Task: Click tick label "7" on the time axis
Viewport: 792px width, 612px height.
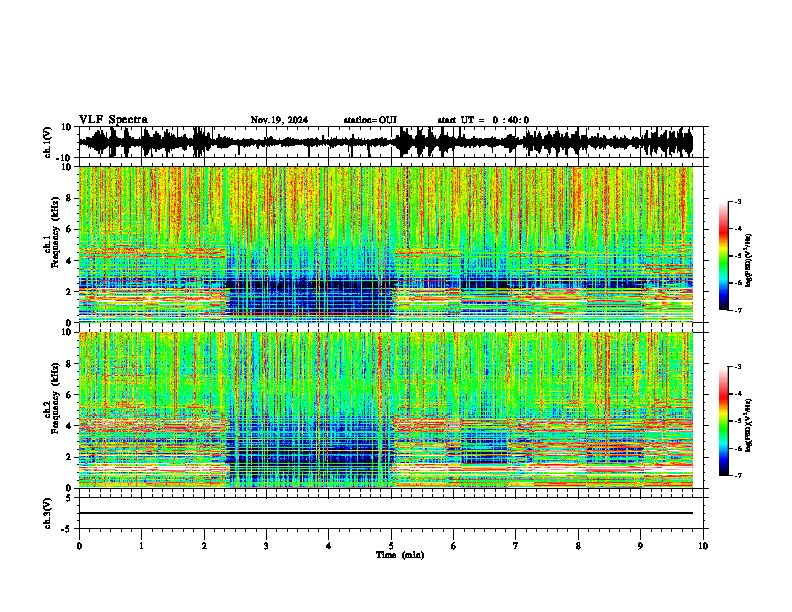Action: click(x=516, y=546)
